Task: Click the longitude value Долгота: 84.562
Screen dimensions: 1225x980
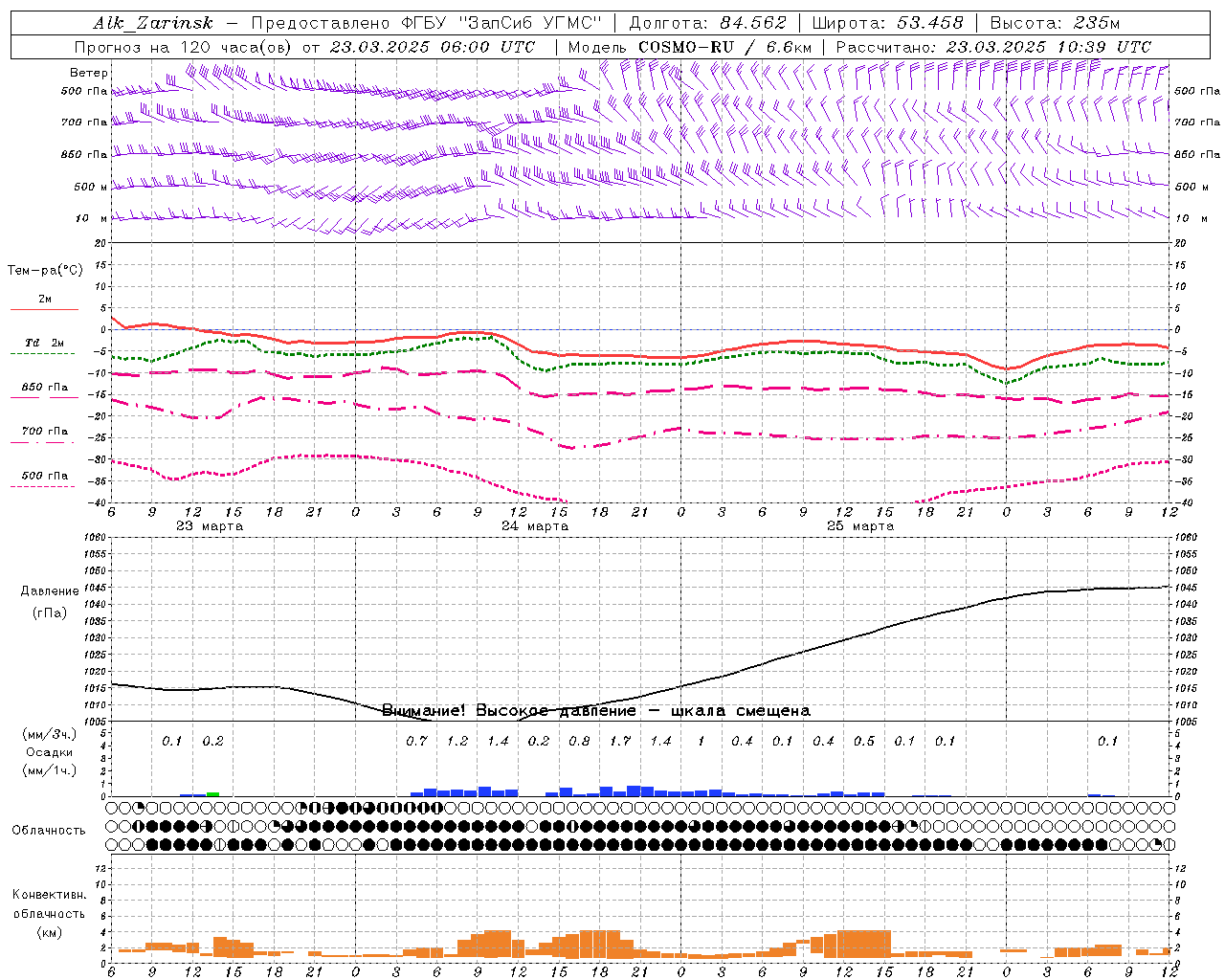Action: (x=707, y=23)
